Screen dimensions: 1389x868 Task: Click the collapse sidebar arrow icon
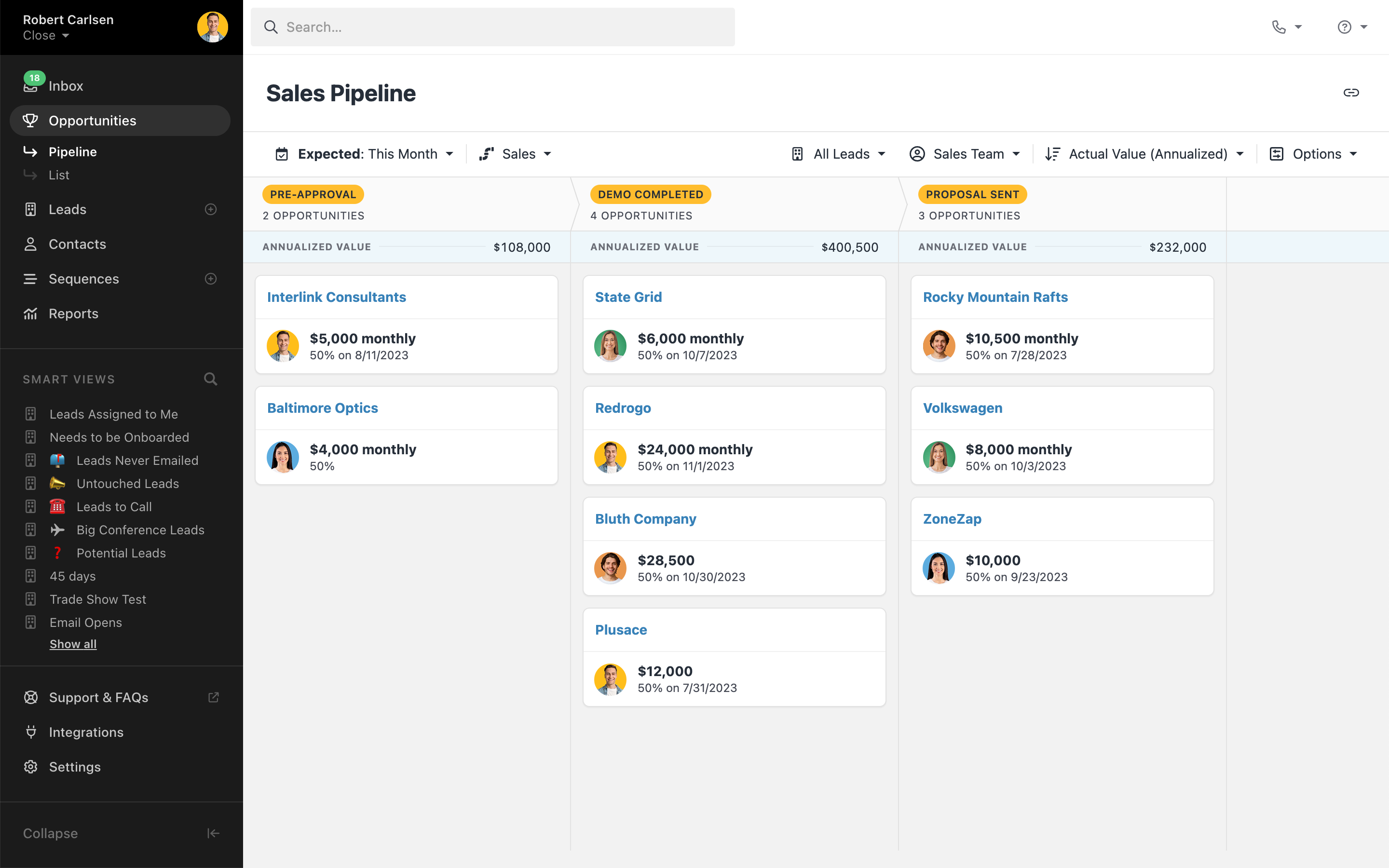(213, 833)
